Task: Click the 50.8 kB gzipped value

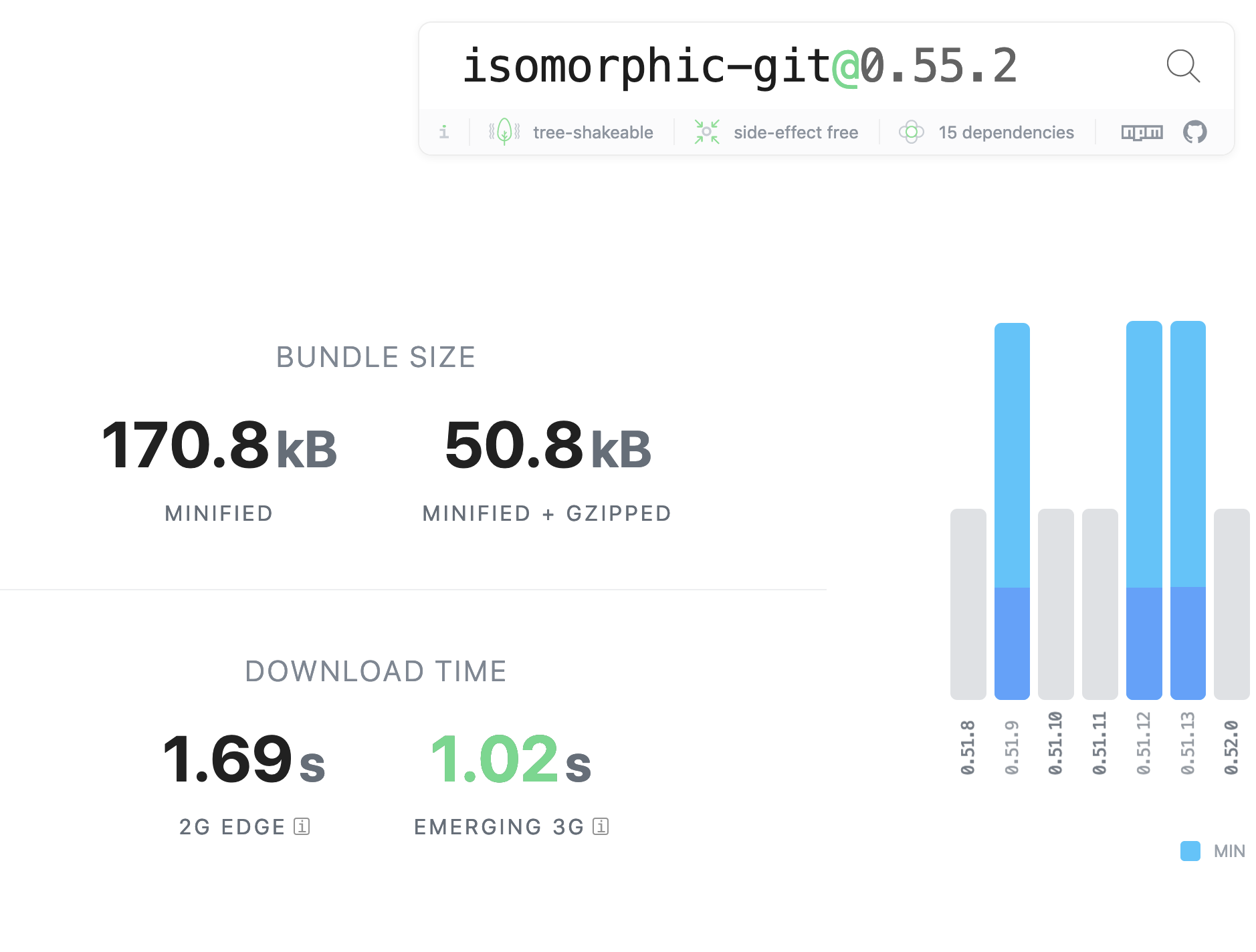Action: coord(548,445)
